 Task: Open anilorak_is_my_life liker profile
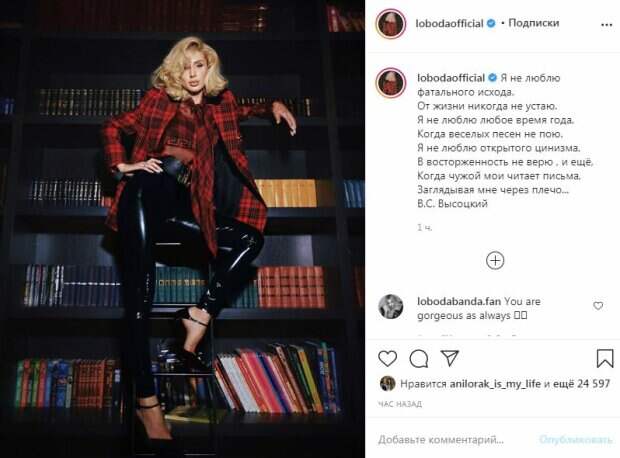tap(495, 384)
